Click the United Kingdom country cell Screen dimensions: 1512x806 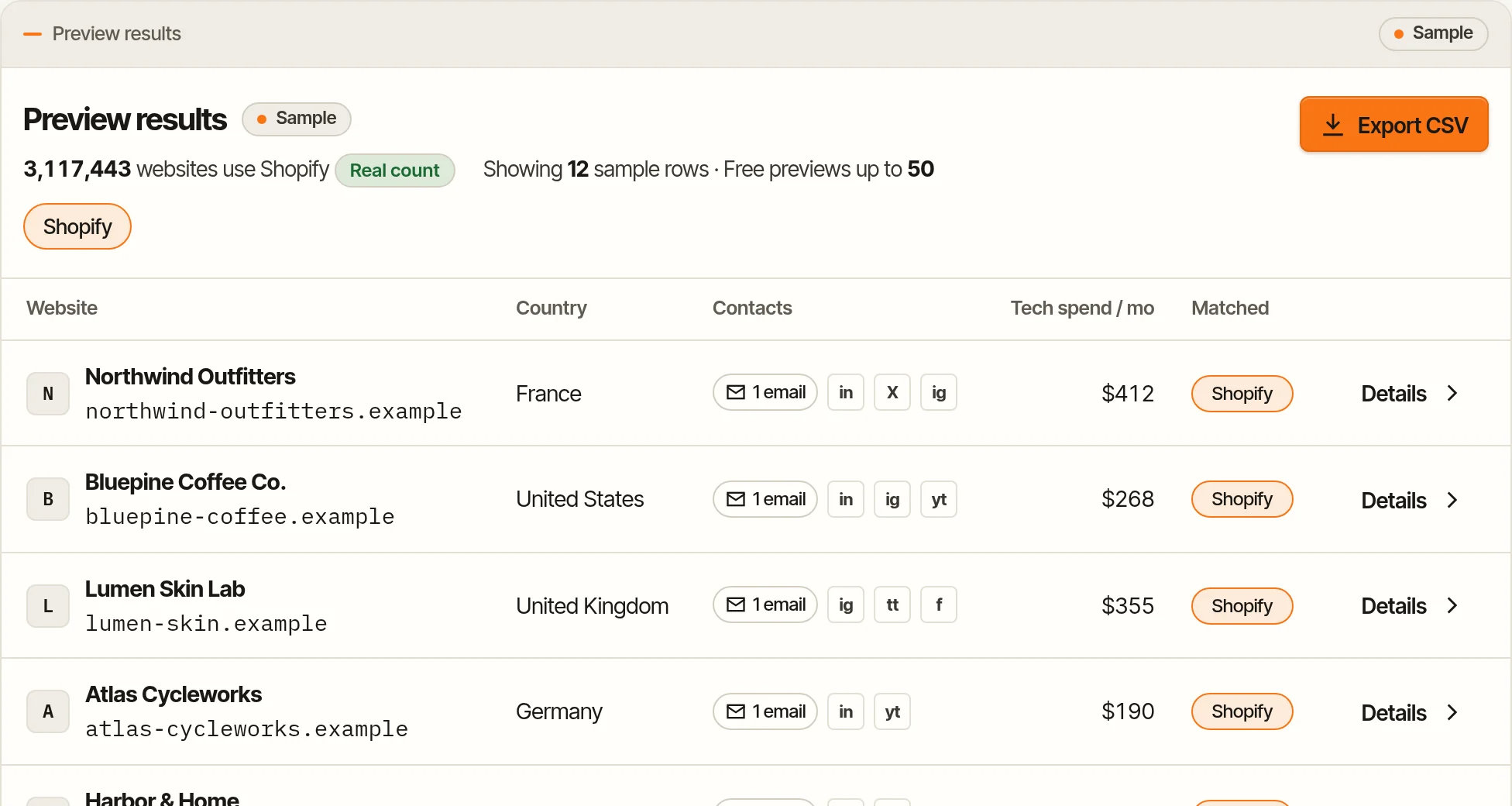[593, 606]
